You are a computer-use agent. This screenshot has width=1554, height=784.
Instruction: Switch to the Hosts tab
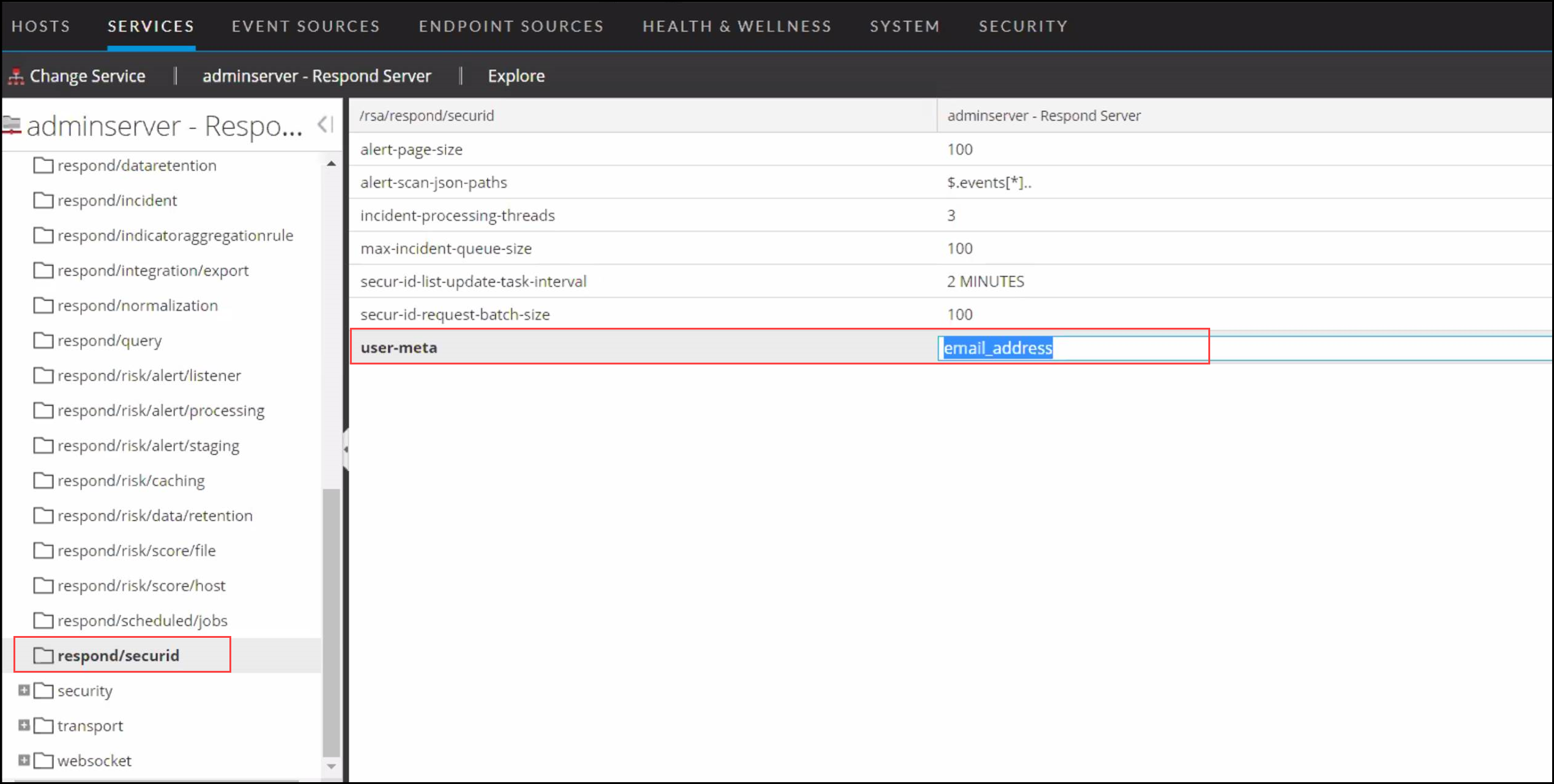(x=41, y=26)
